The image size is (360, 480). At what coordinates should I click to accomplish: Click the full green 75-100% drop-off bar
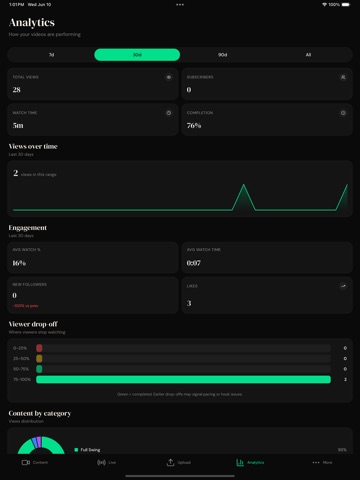183,379
